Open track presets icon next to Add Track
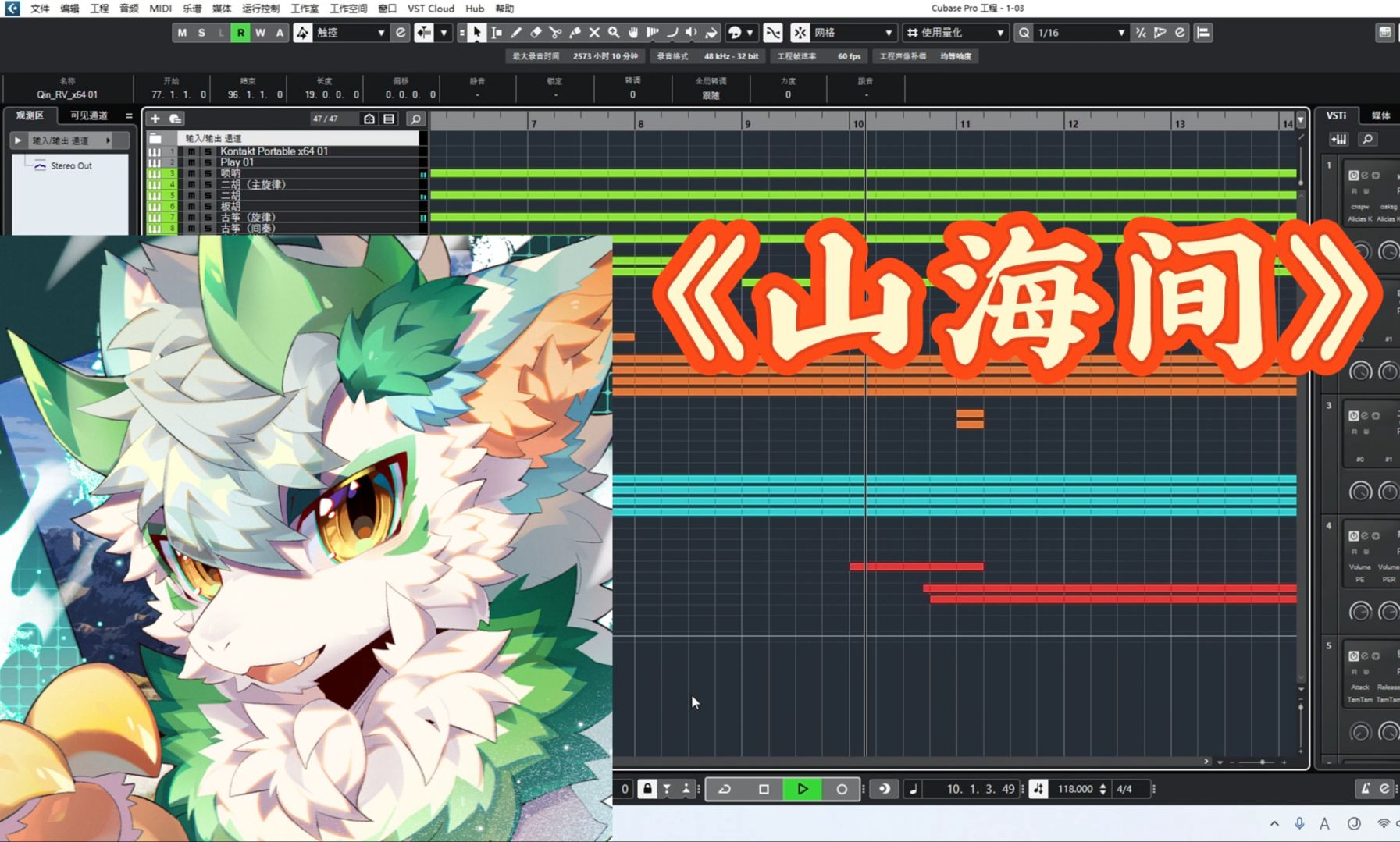The image size is (1400, 842). pyautogui.click(x=175, y=119)
